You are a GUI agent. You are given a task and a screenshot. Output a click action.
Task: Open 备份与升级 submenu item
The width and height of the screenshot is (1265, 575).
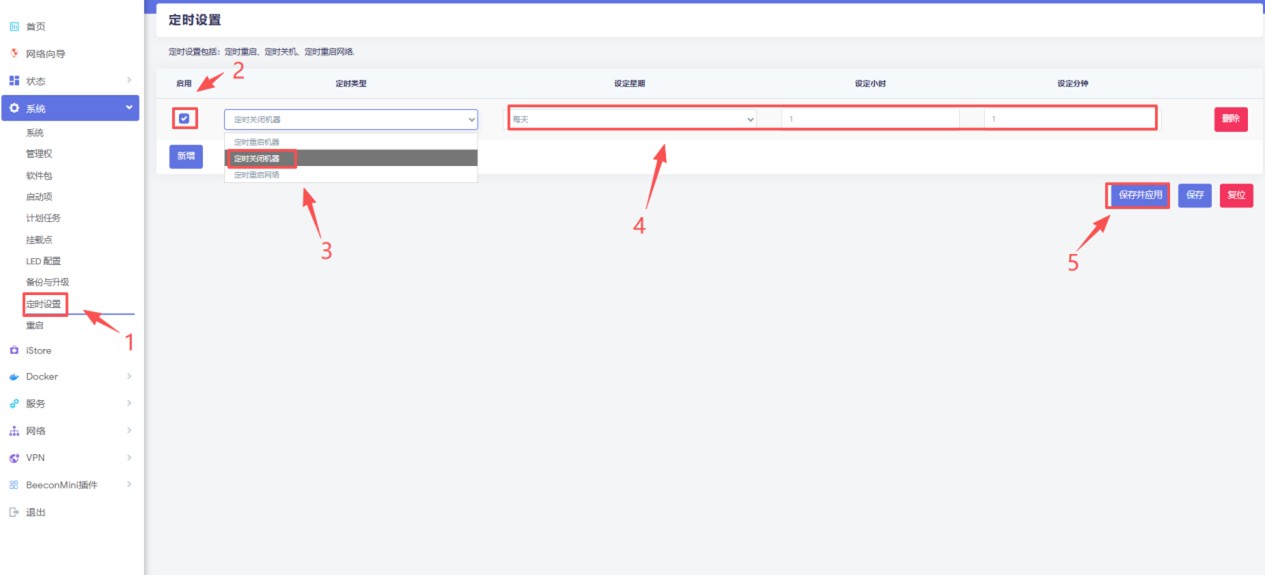click(x=48, y=282)
